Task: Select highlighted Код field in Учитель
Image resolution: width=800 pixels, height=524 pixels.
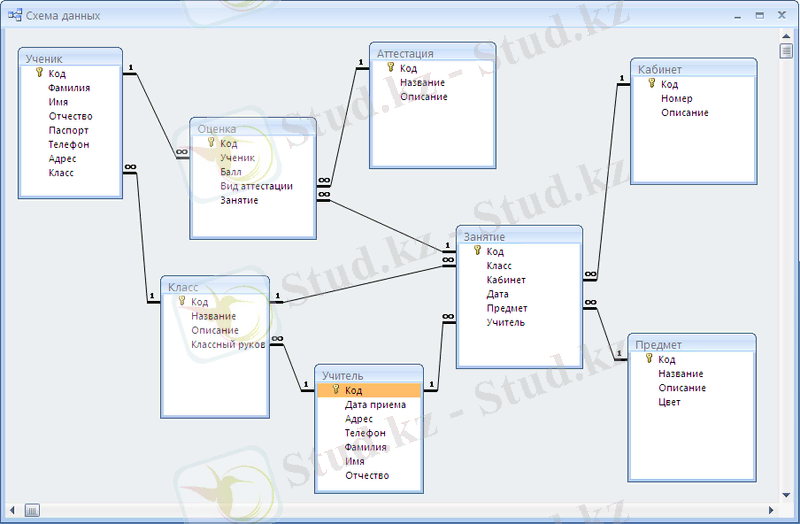Action: [x=369, y=390]
